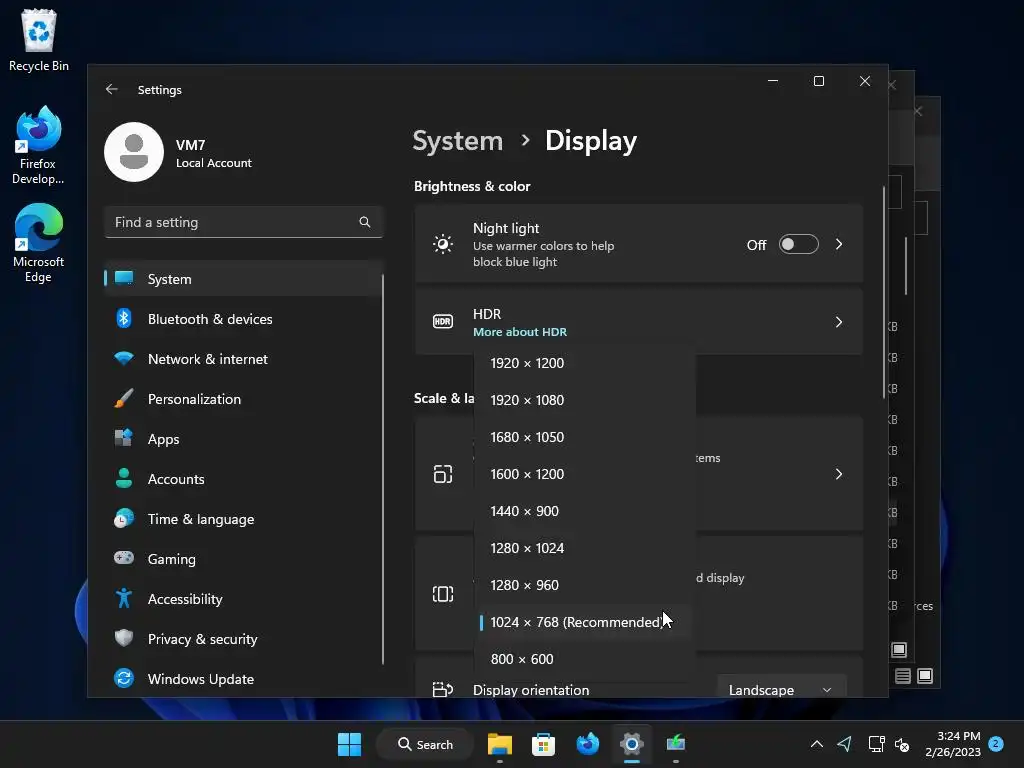This screenshot has height=768, width=1024.
Task: Open the clock showing 3:24 PM
Action: tap(953, 744)
